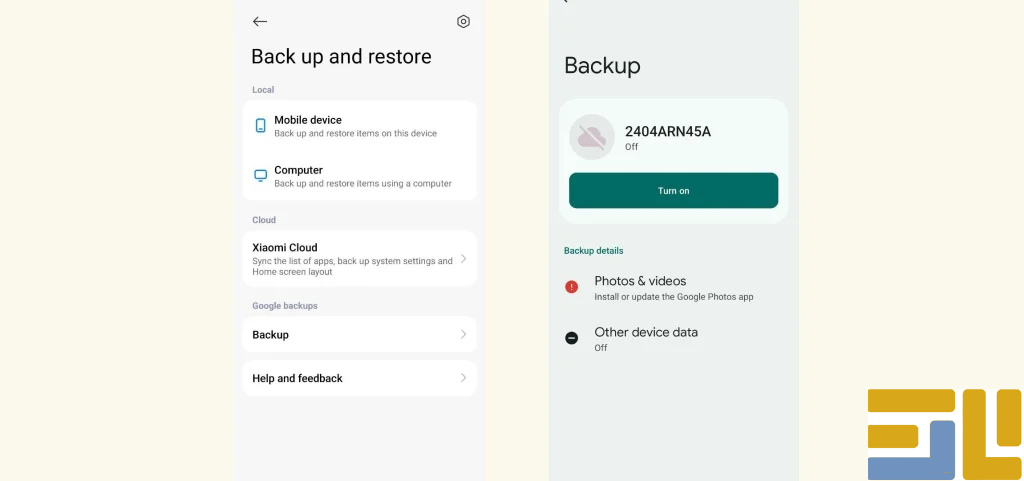Select Other device data item
Screen dimensions: 1024x481
pos(646,338)
